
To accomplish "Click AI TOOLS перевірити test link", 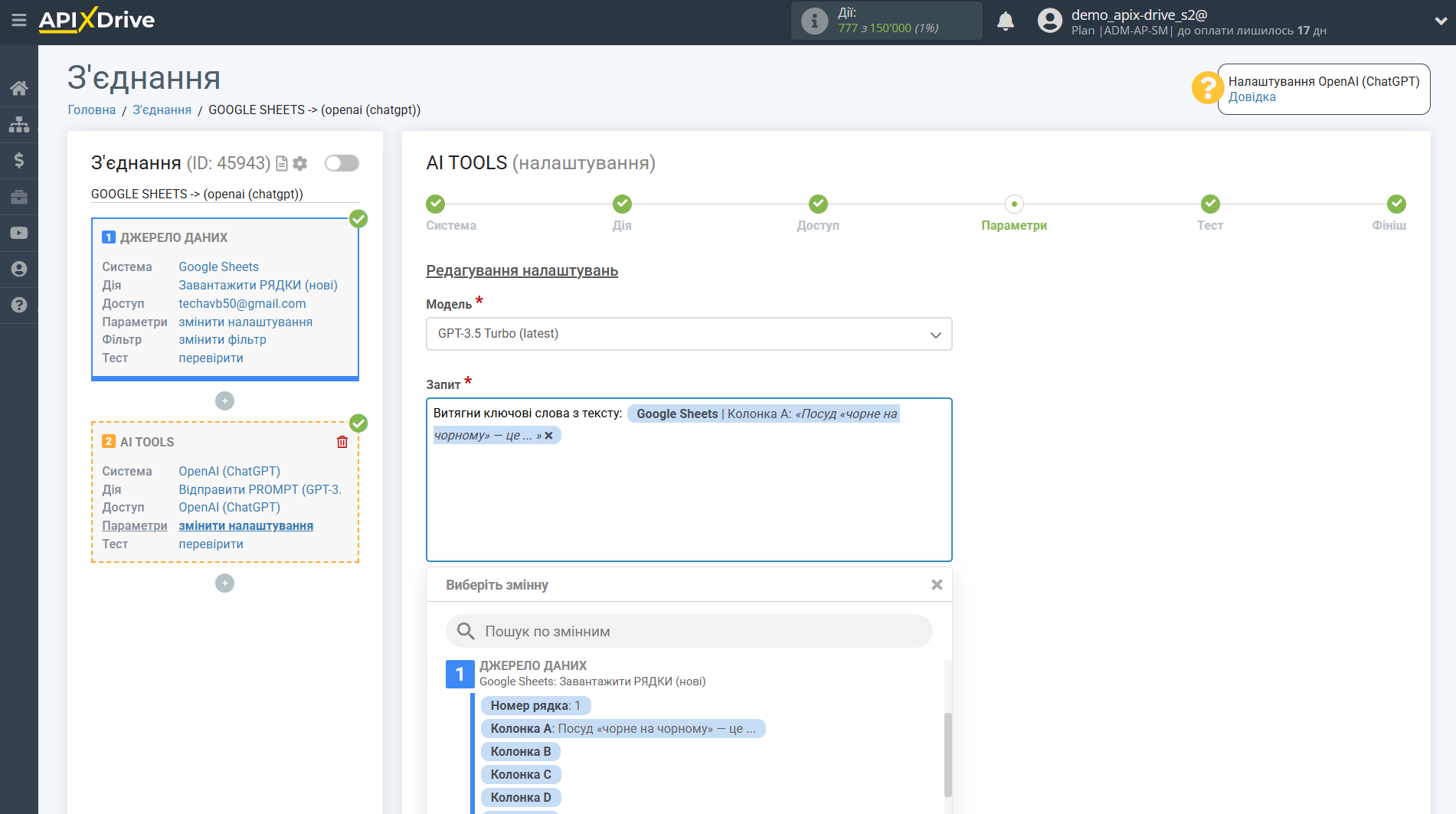I will pos(211,544).
